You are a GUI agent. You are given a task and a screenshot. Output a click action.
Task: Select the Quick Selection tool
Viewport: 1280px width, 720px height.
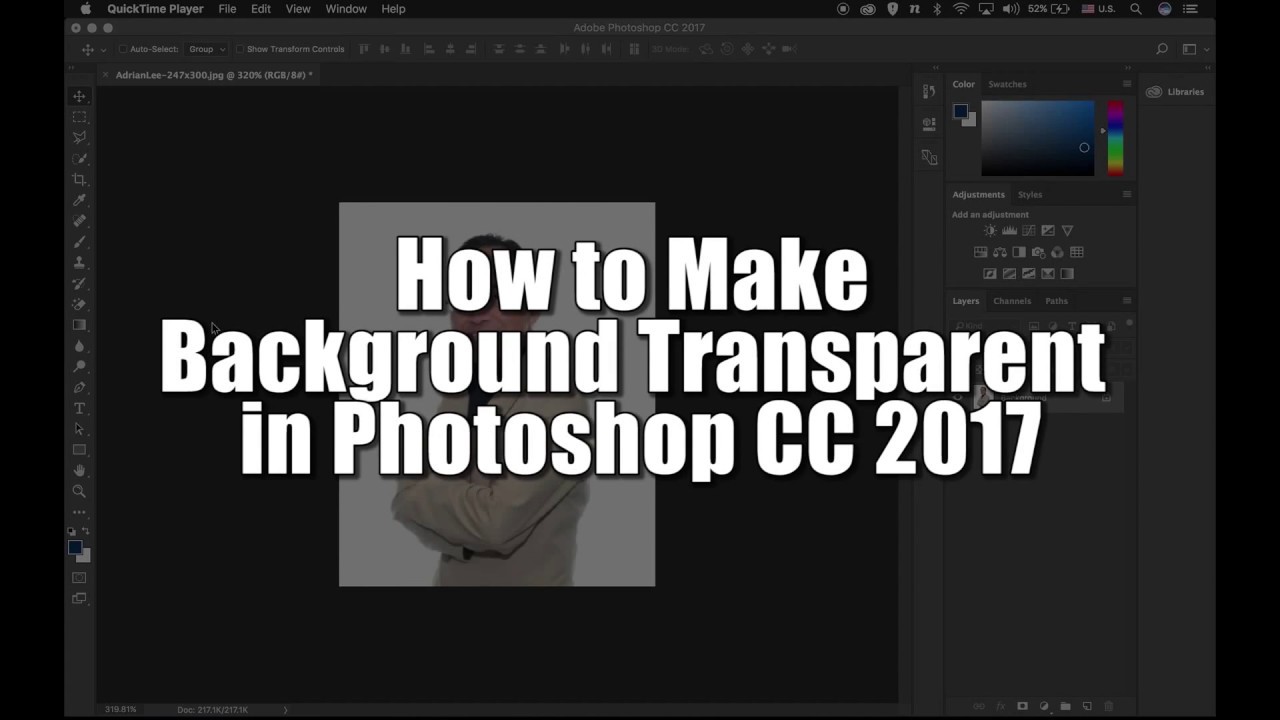79,159
